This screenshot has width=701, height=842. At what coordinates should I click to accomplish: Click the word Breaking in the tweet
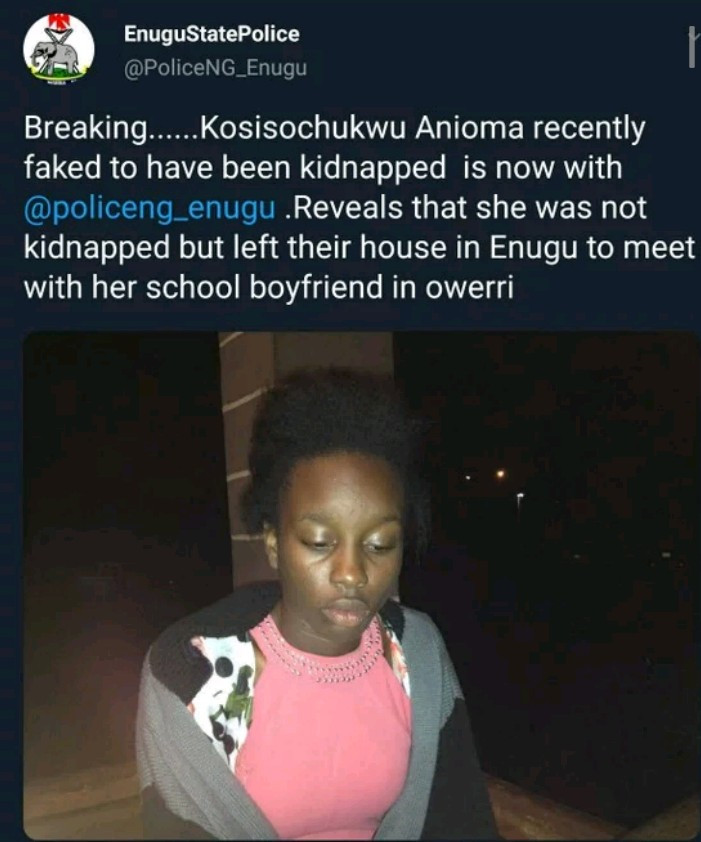coord(86,129)
